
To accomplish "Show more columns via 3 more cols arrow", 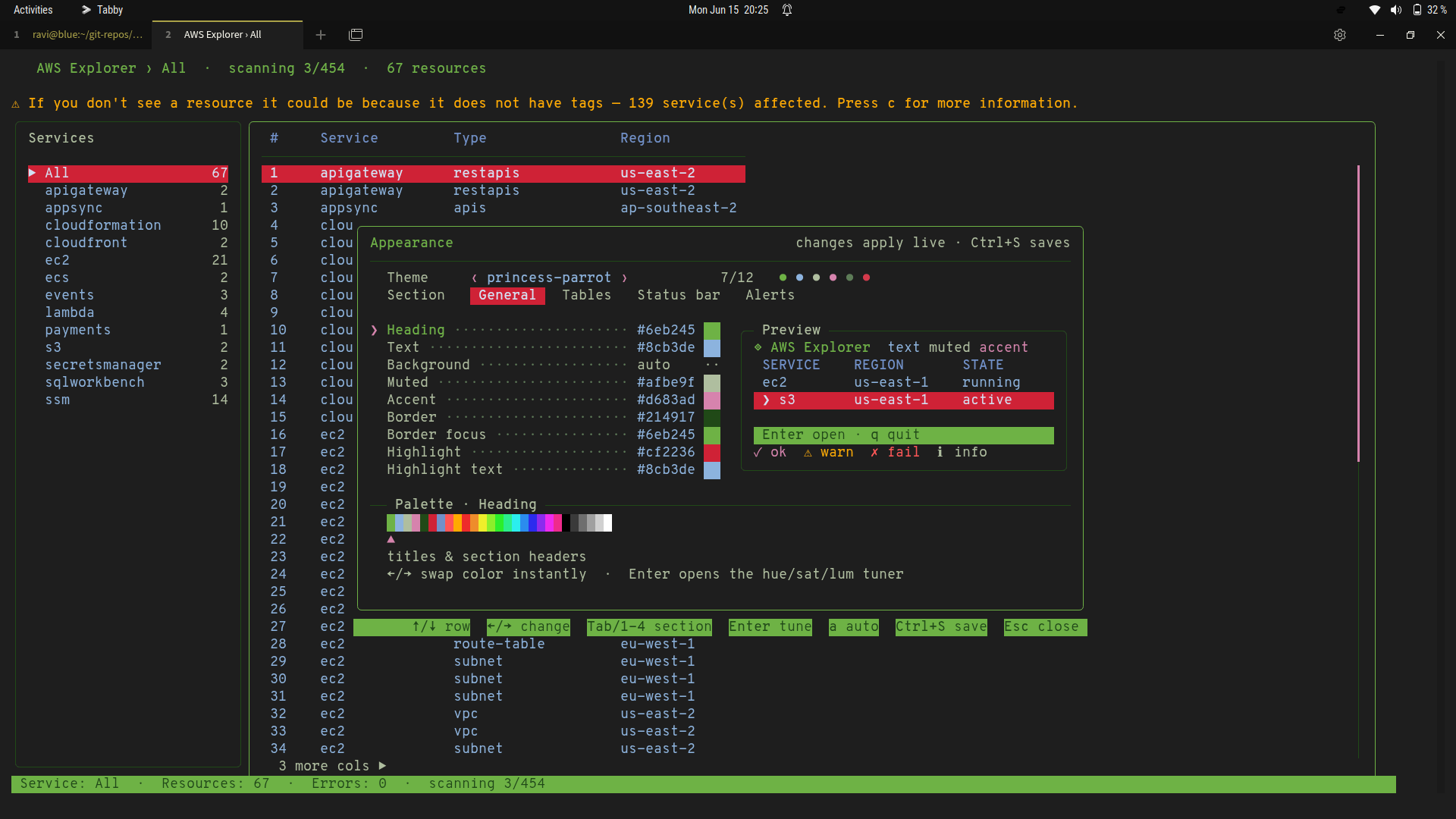I will click(382, 766).
